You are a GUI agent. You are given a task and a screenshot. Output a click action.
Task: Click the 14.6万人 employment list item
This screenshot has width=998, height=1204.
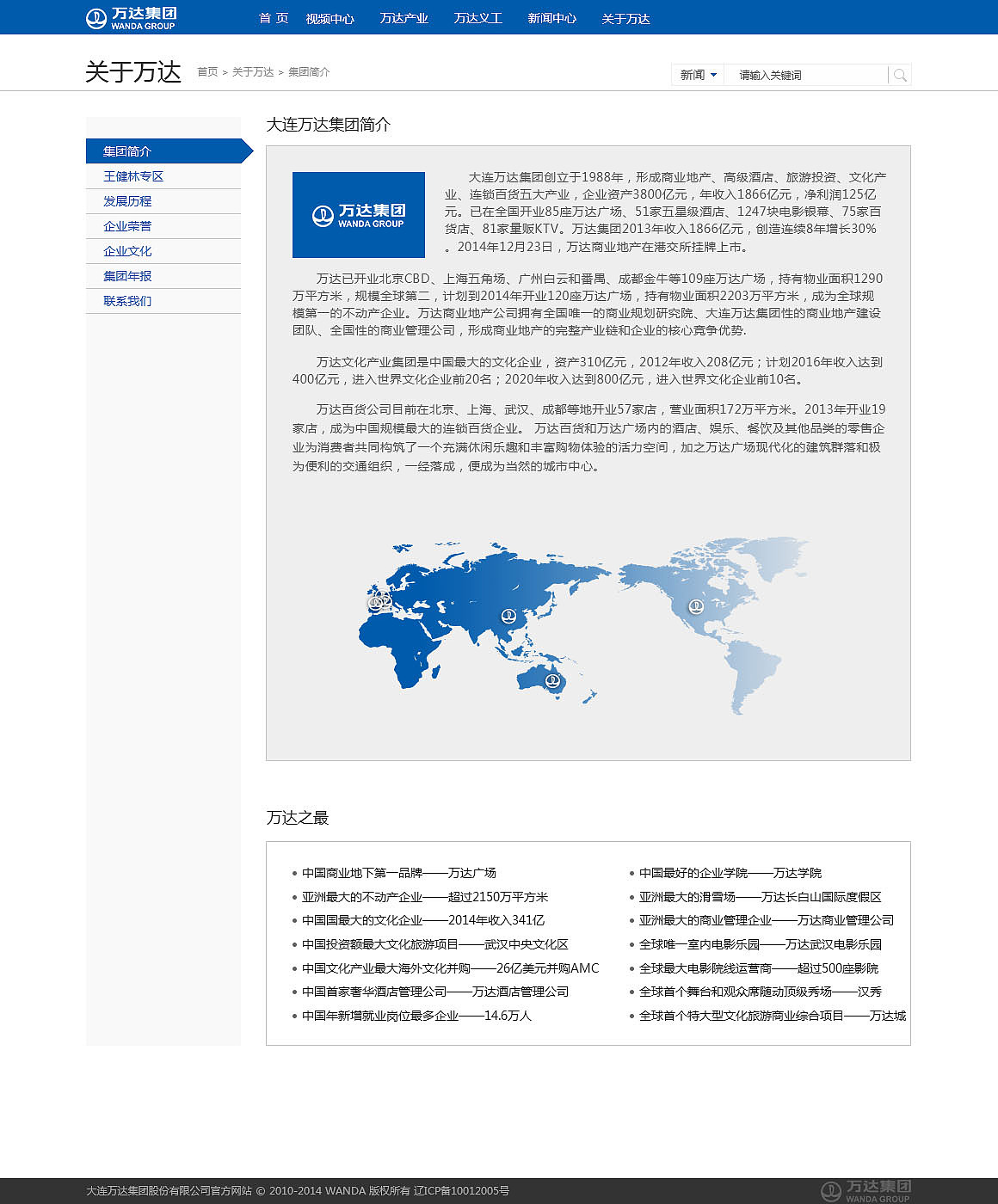pyautogui.click(x=416, y=1016)
